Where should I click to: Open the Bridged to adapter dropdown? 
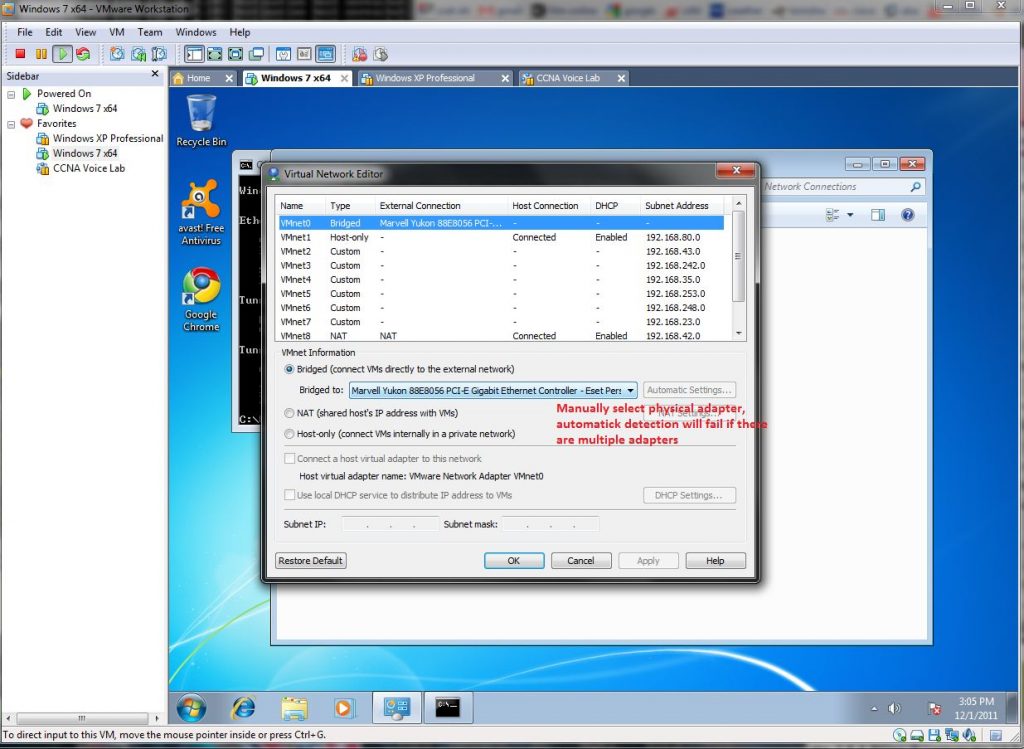pos(493,390)
